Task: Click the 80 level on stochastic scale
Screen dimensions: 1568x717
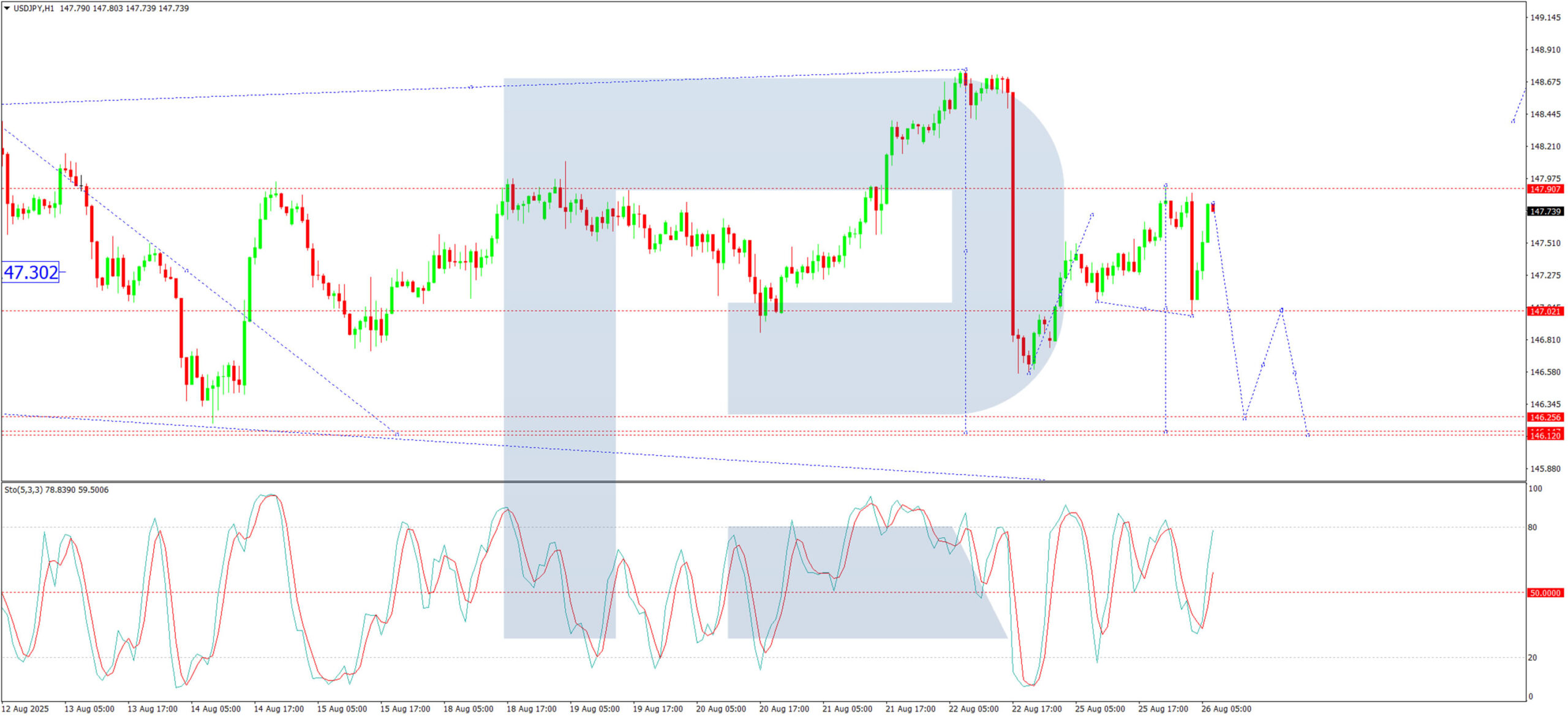Action: tap(1532, 527)
